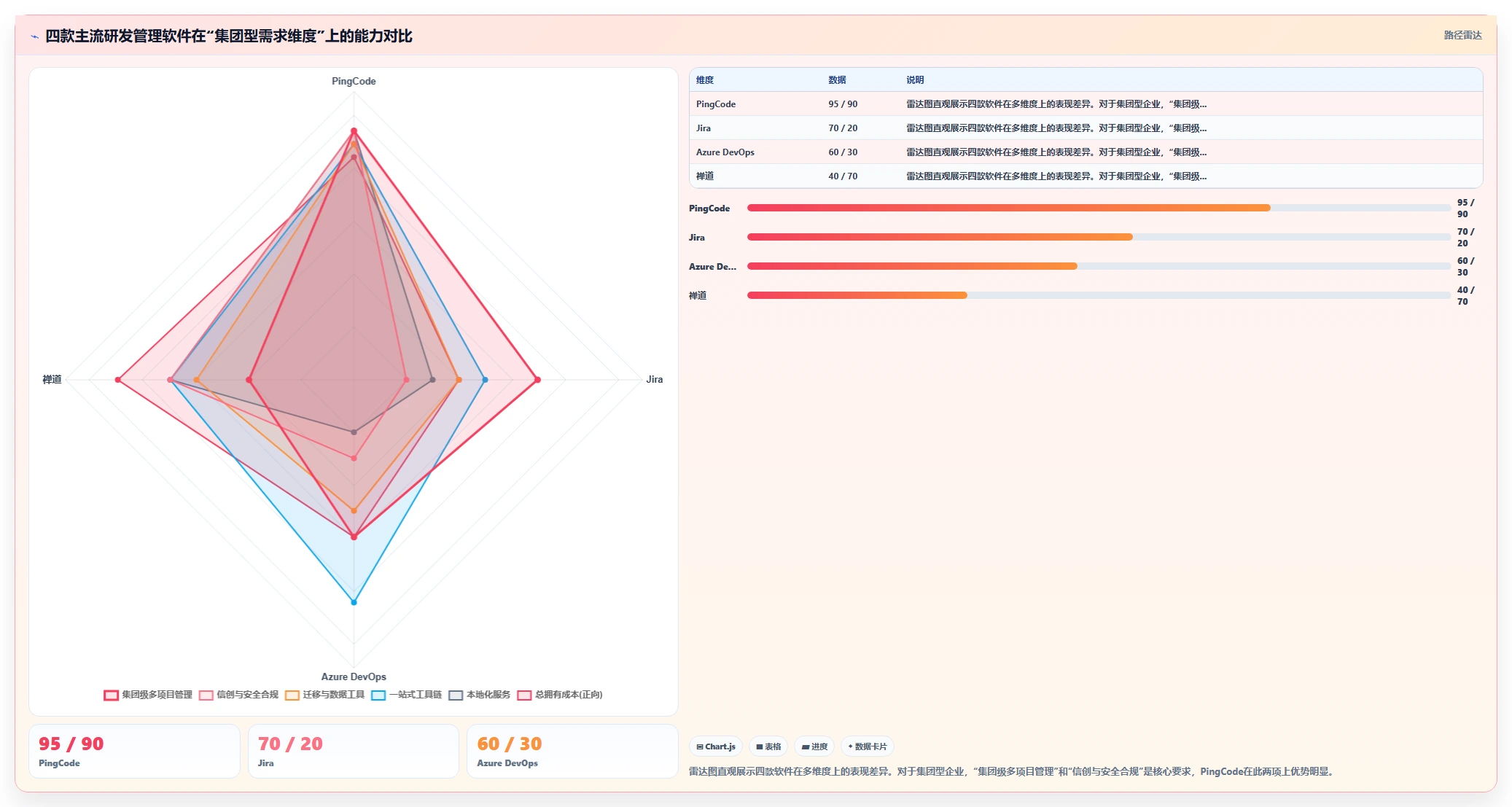Click the Azure DevOps progress bar
Image resolution: width=1512 pixels, height=807 pixels.
point(1099,266)
